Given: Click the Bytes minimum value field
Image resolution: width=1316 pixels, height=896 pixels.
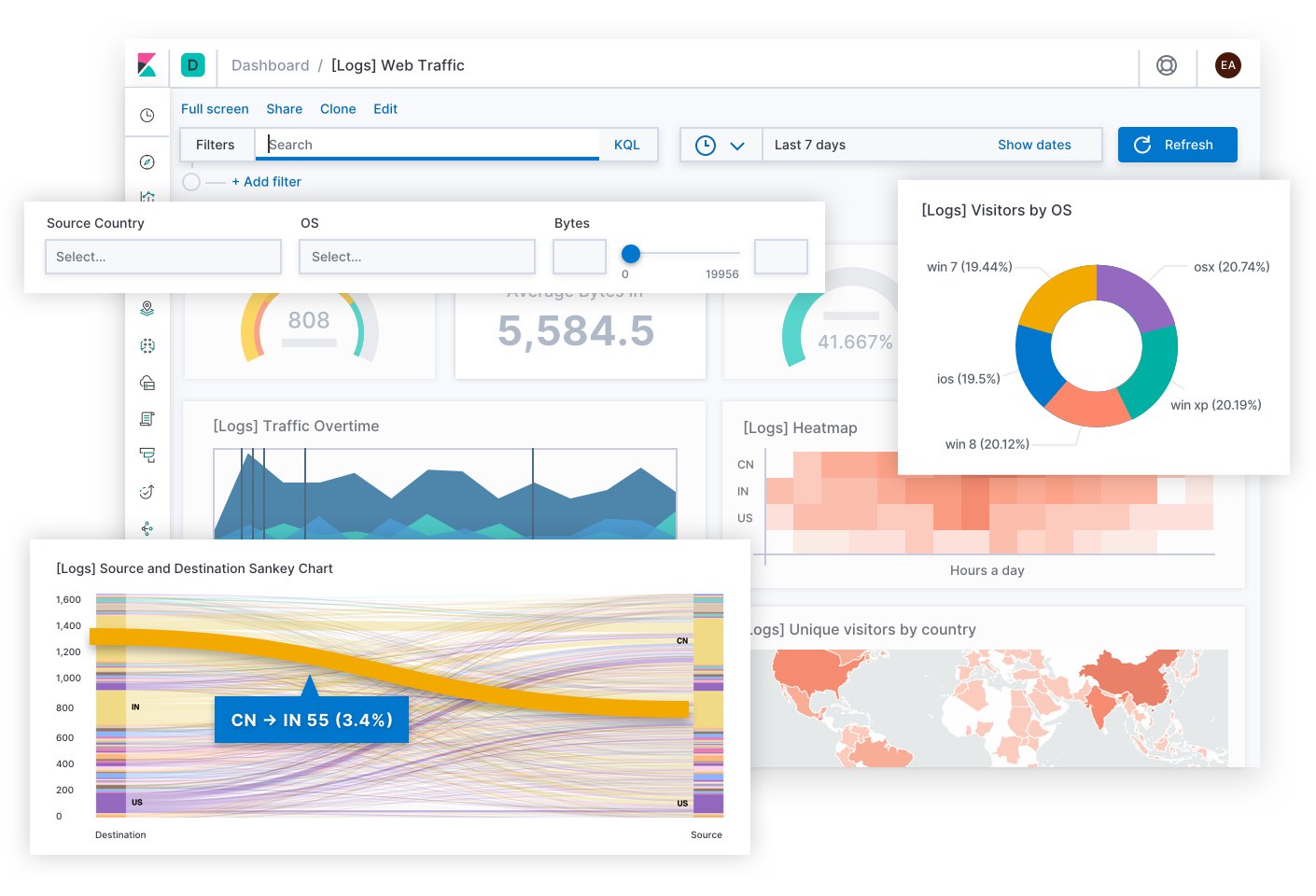Looking at the screenshot, I should pos(580,257).
